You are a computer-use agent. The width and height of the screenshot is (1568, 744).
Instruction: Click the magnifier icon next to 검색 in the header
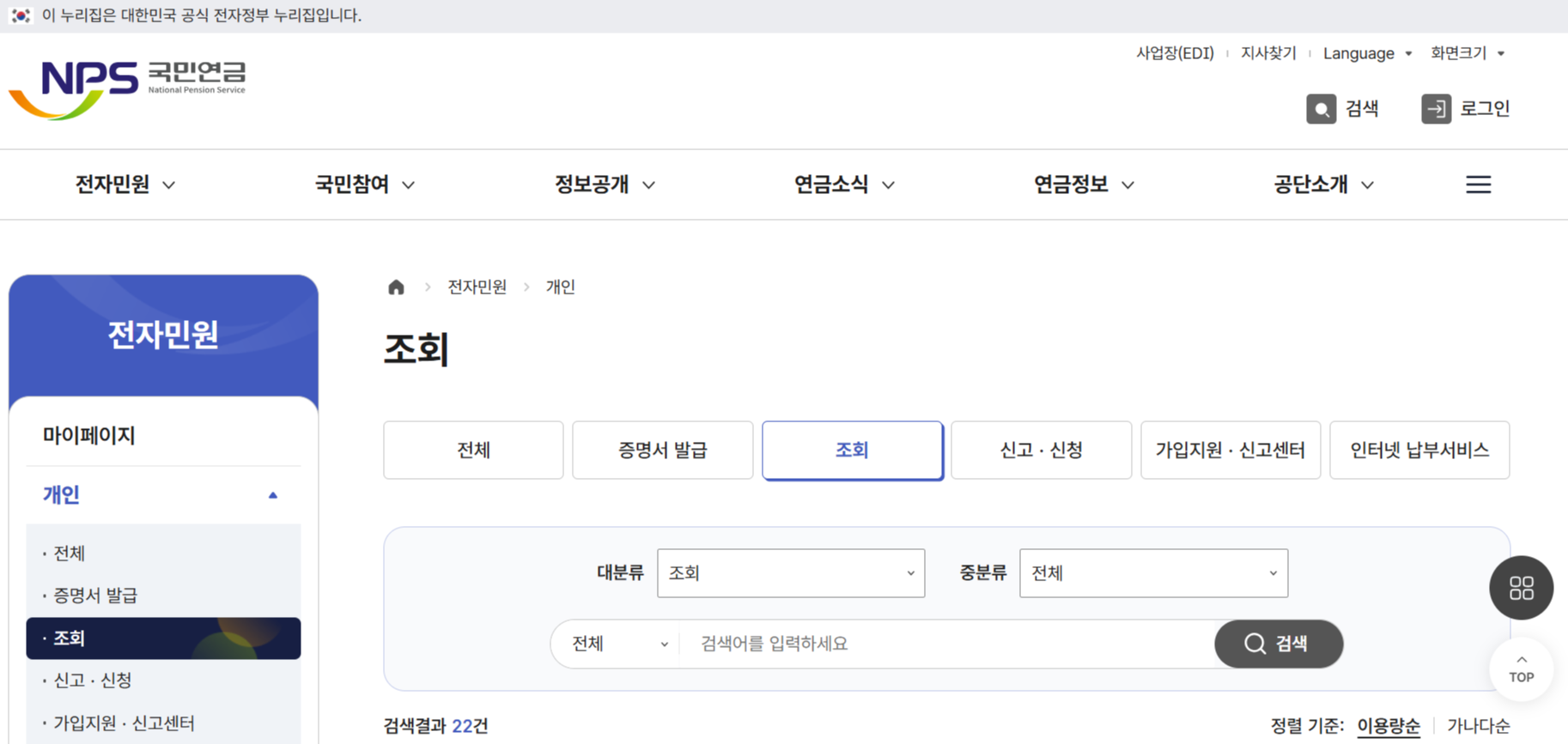1321,109
